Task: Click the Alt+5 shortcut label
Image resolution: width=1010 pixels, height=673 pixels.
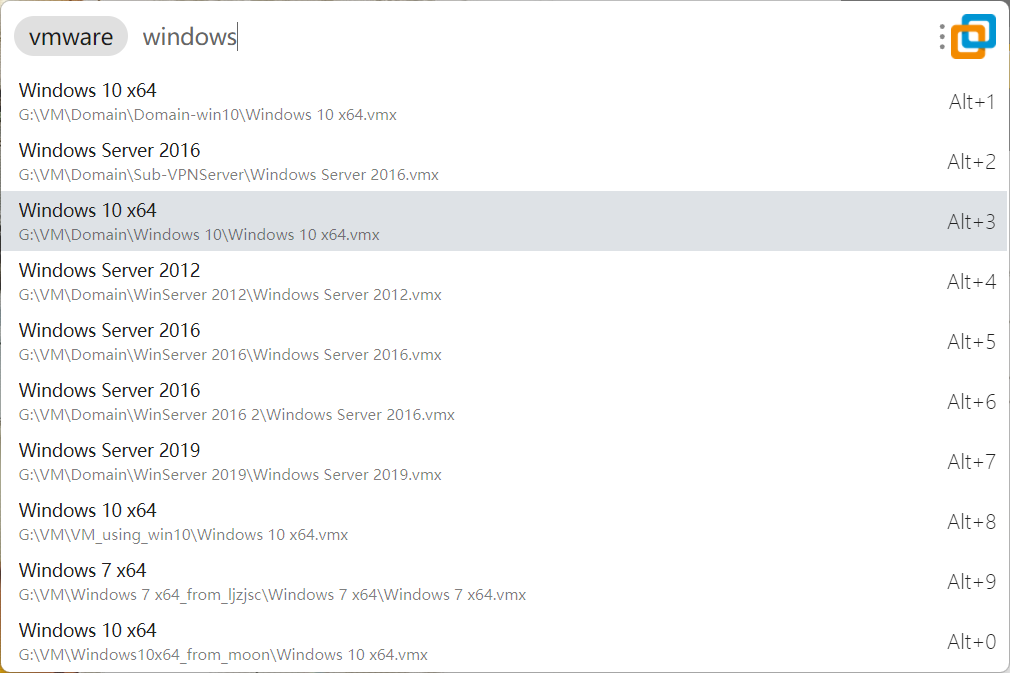Action: coord(971,341)
